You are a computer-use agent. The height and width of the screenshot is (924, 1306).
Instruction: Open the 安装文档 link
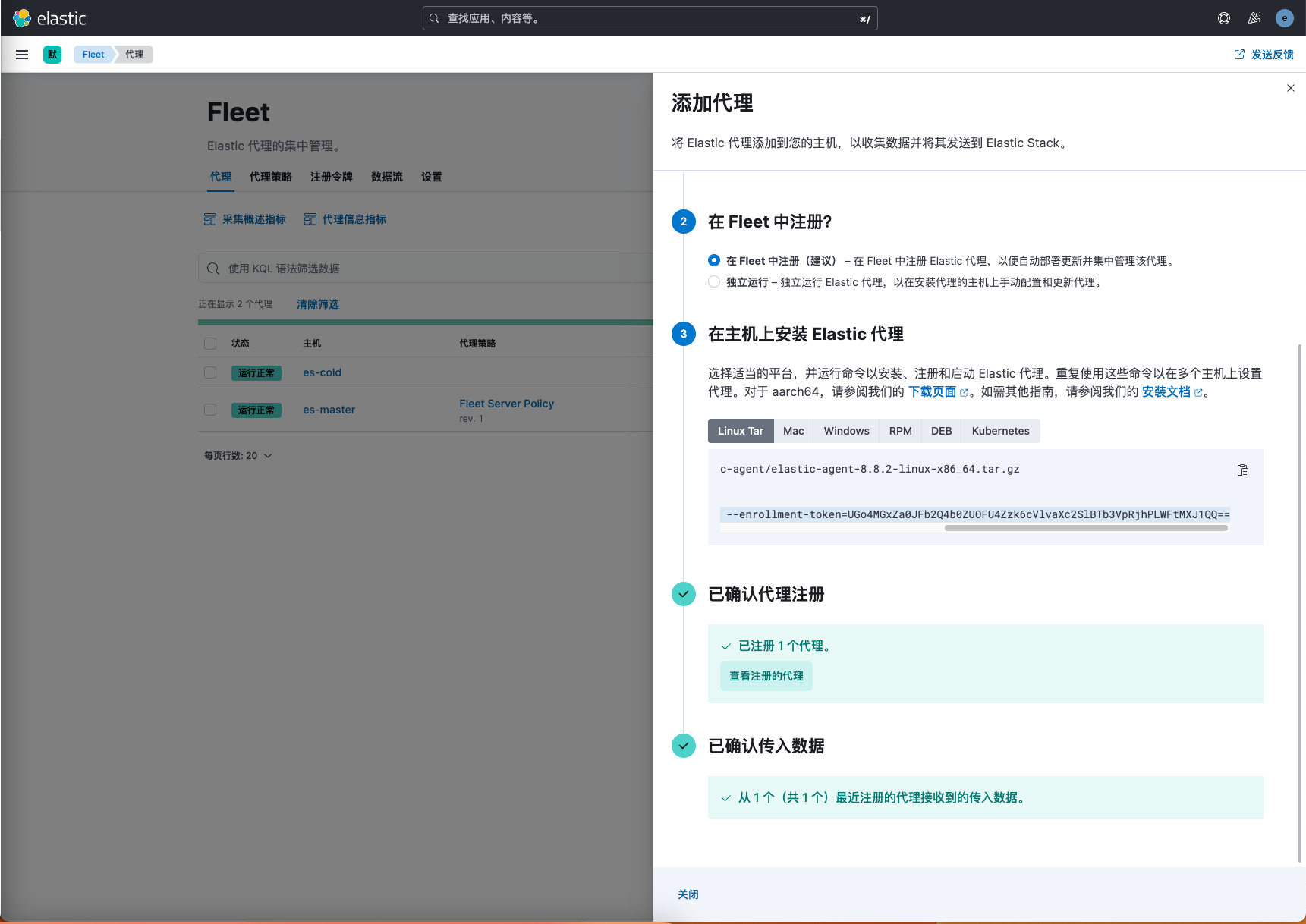(x=1172, y=392)
